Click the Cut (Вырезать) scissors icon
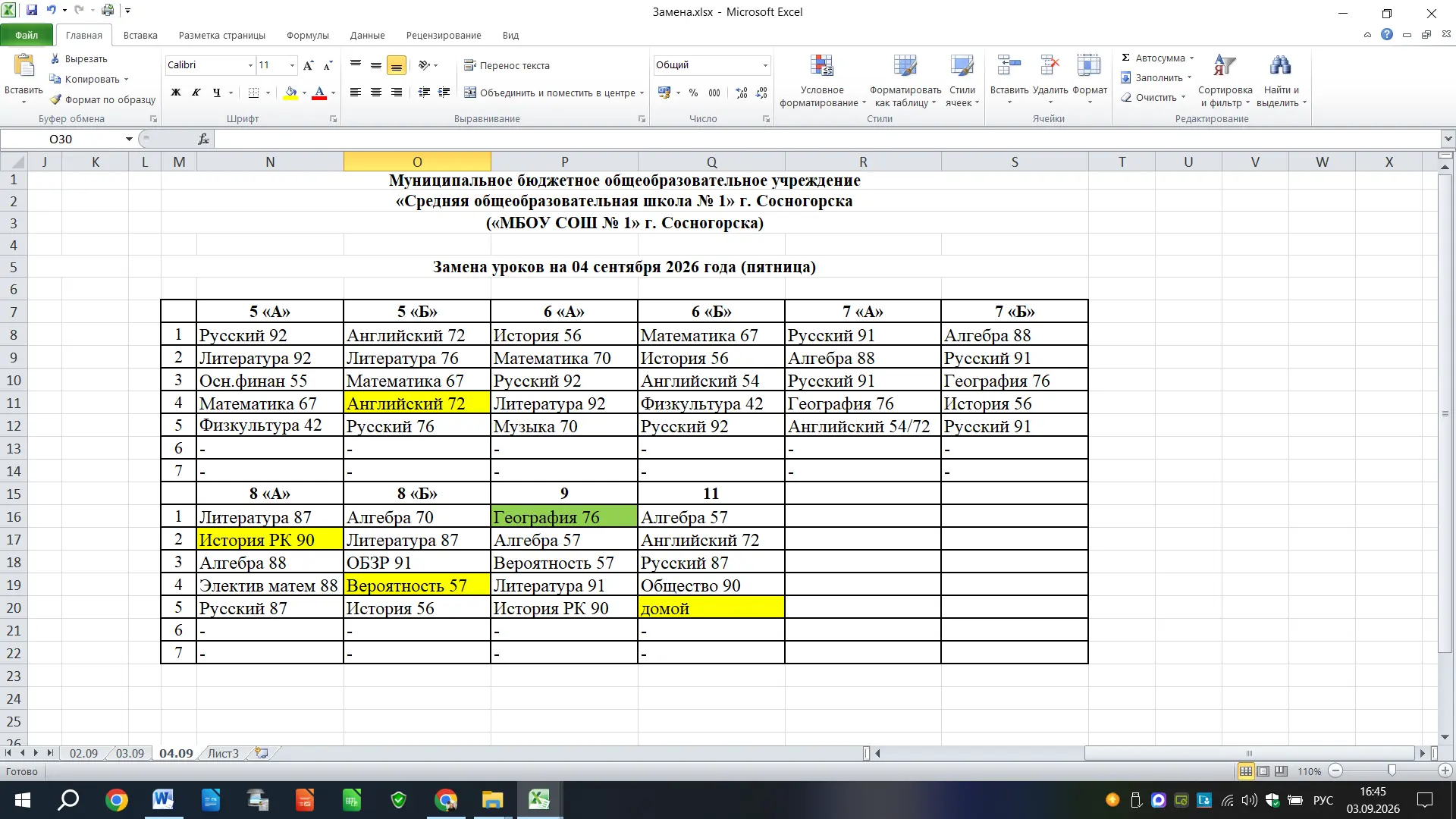Screen dimensions: 1456x819 point(55,58)
